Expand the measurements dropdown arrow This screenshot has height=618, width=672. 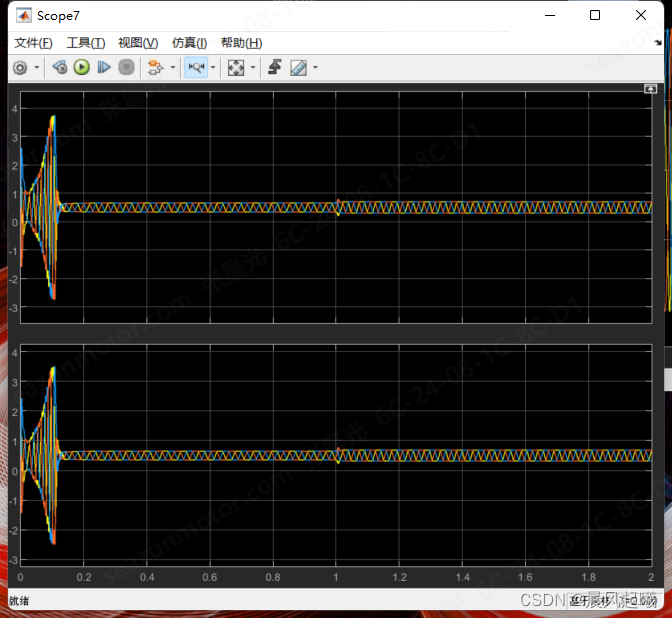point(315,68)
